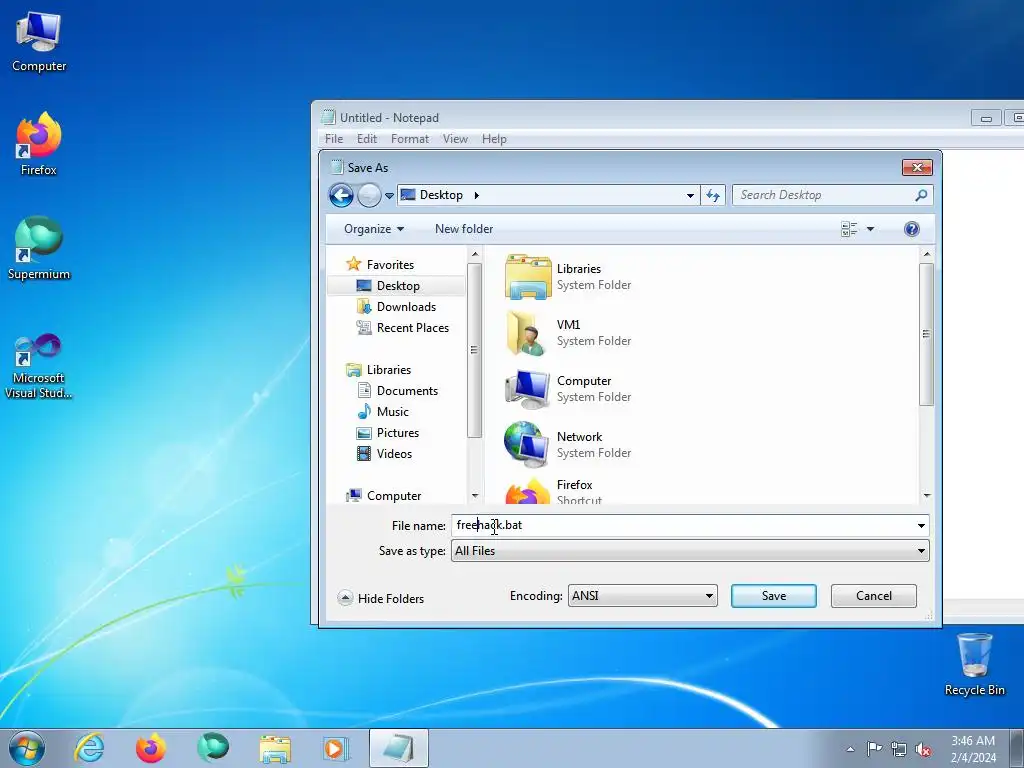The image size is (1024, 768).
Task: Open the Windows Start menu
Action: point(27,748)
